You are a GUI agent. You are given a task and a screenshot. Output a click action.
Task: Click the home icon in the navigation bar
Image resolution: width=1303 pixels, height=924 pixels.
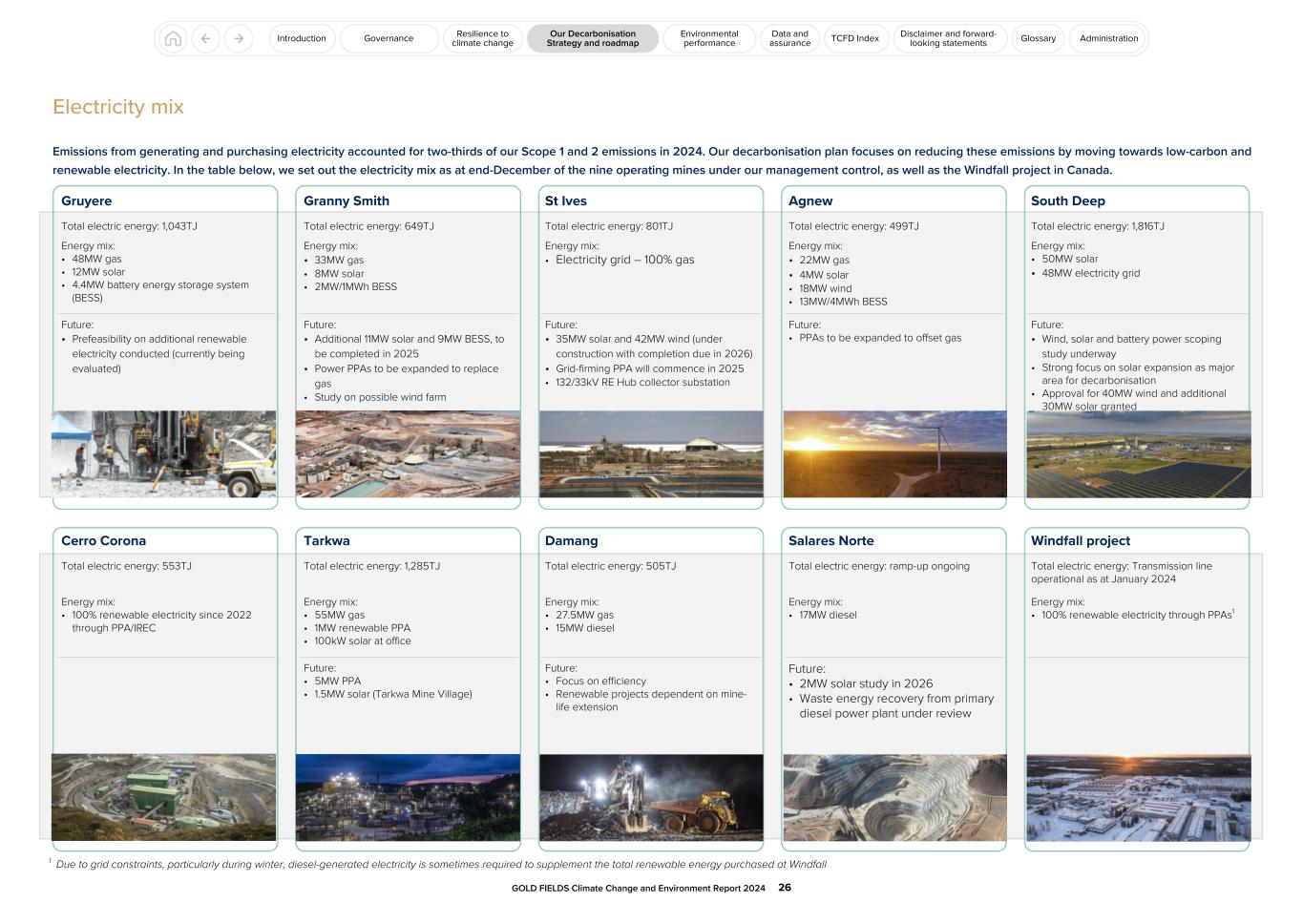pos(174,38)
